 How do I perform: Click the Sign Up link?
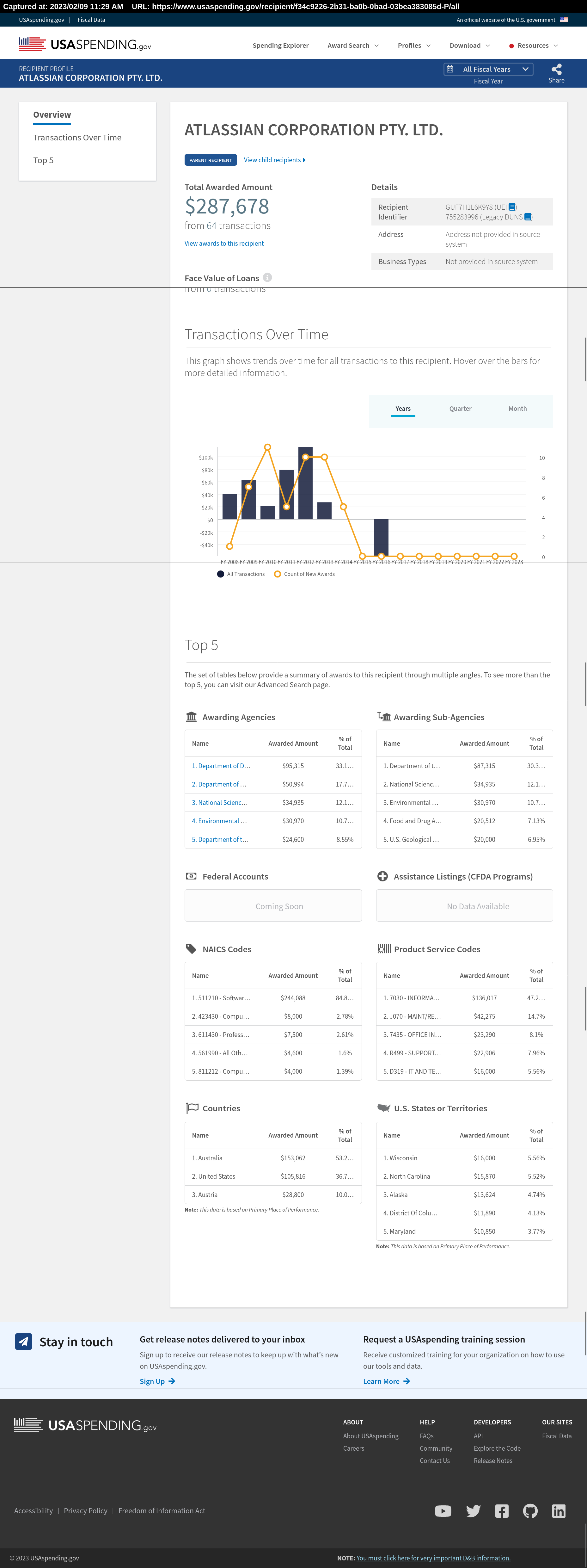pyautogui.click(x=157, y=1381)
